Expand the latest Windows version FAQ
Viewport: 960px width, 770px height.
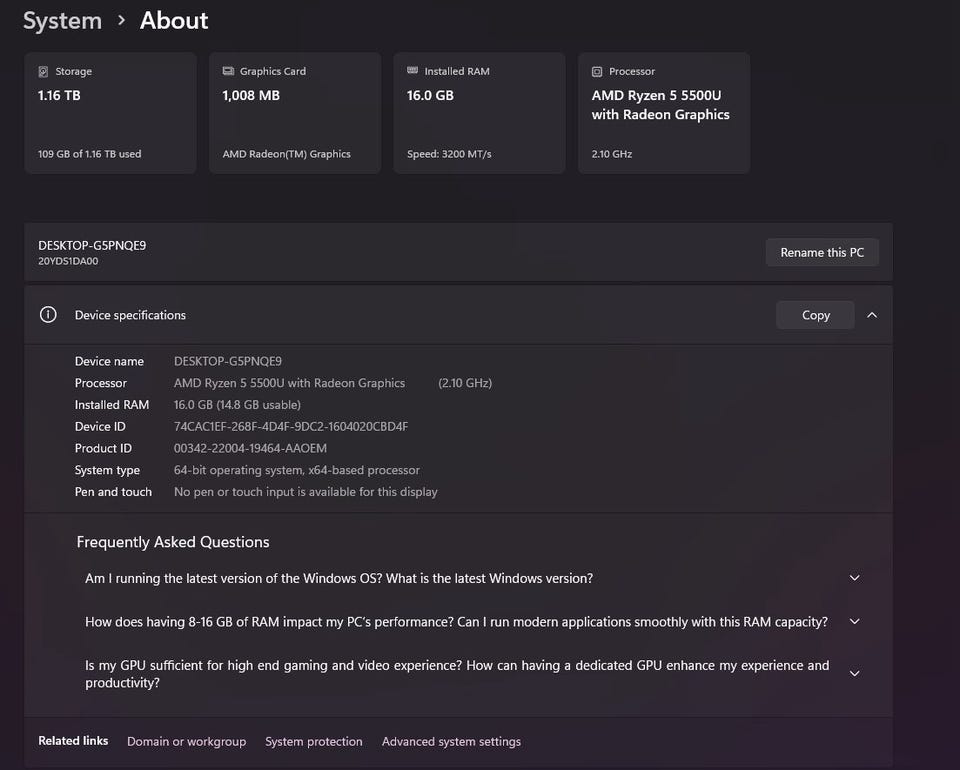(x=854, y=578)
